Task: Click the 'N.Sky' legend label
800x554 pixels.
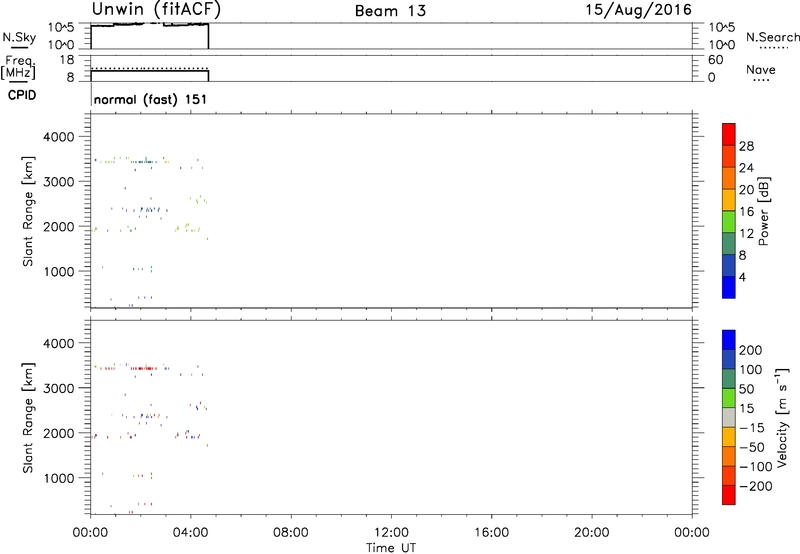Action: coord(19,37)
